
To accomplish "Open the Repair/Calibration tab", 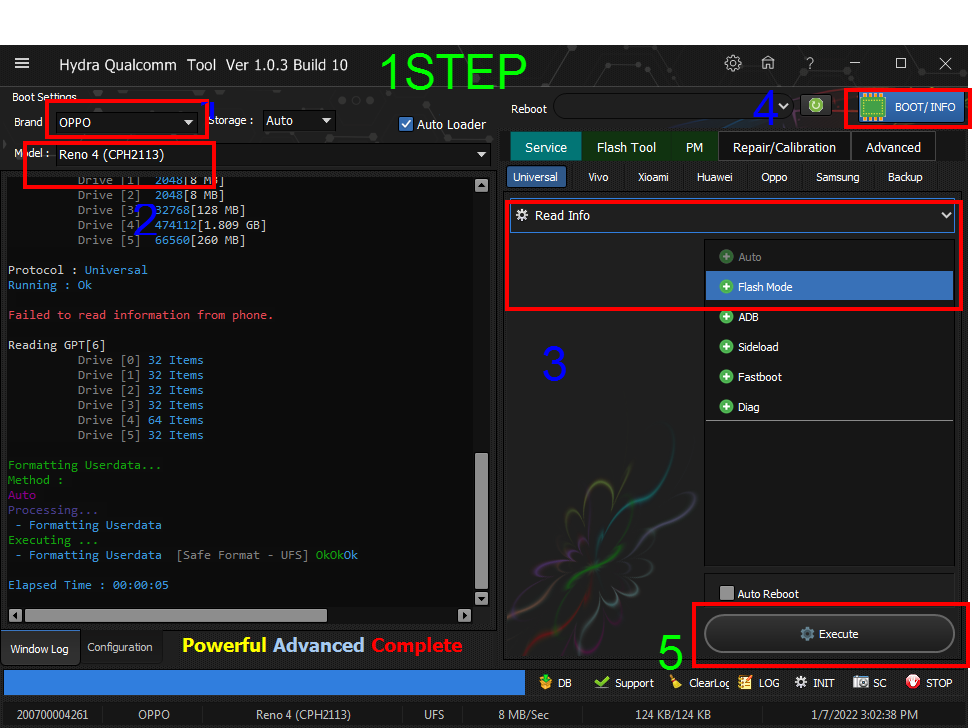I will [x=784, y=148].
